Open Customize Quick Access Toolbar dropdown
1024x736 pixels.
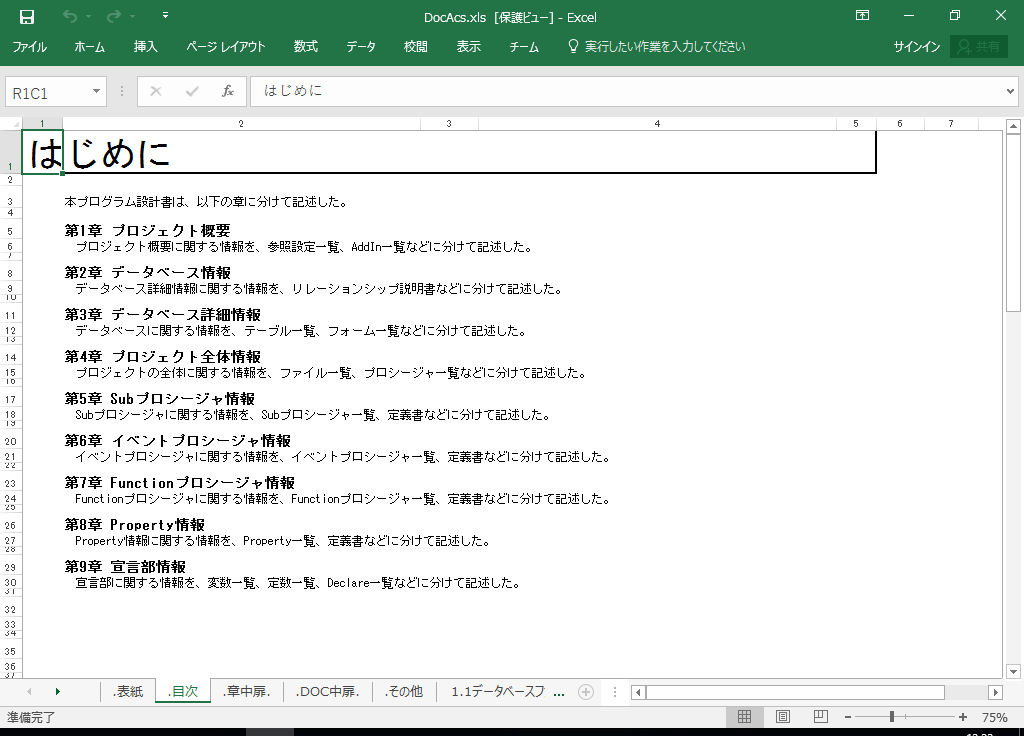coord(165,16)
